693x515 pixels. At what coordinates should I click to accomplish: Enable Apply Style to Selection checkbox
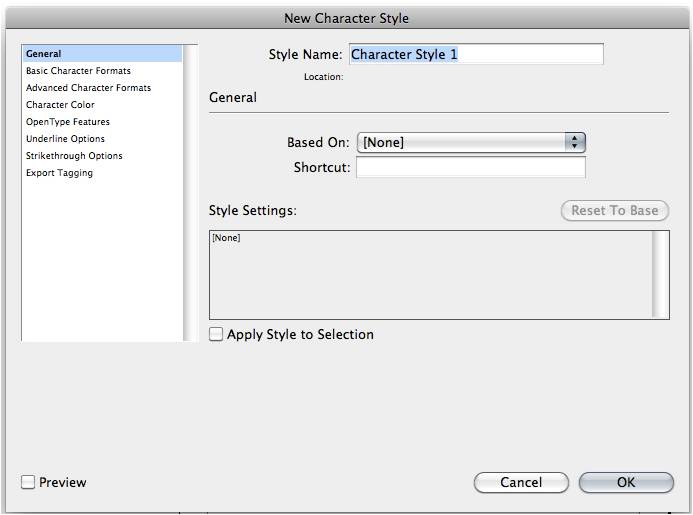(x=216, y=334)
